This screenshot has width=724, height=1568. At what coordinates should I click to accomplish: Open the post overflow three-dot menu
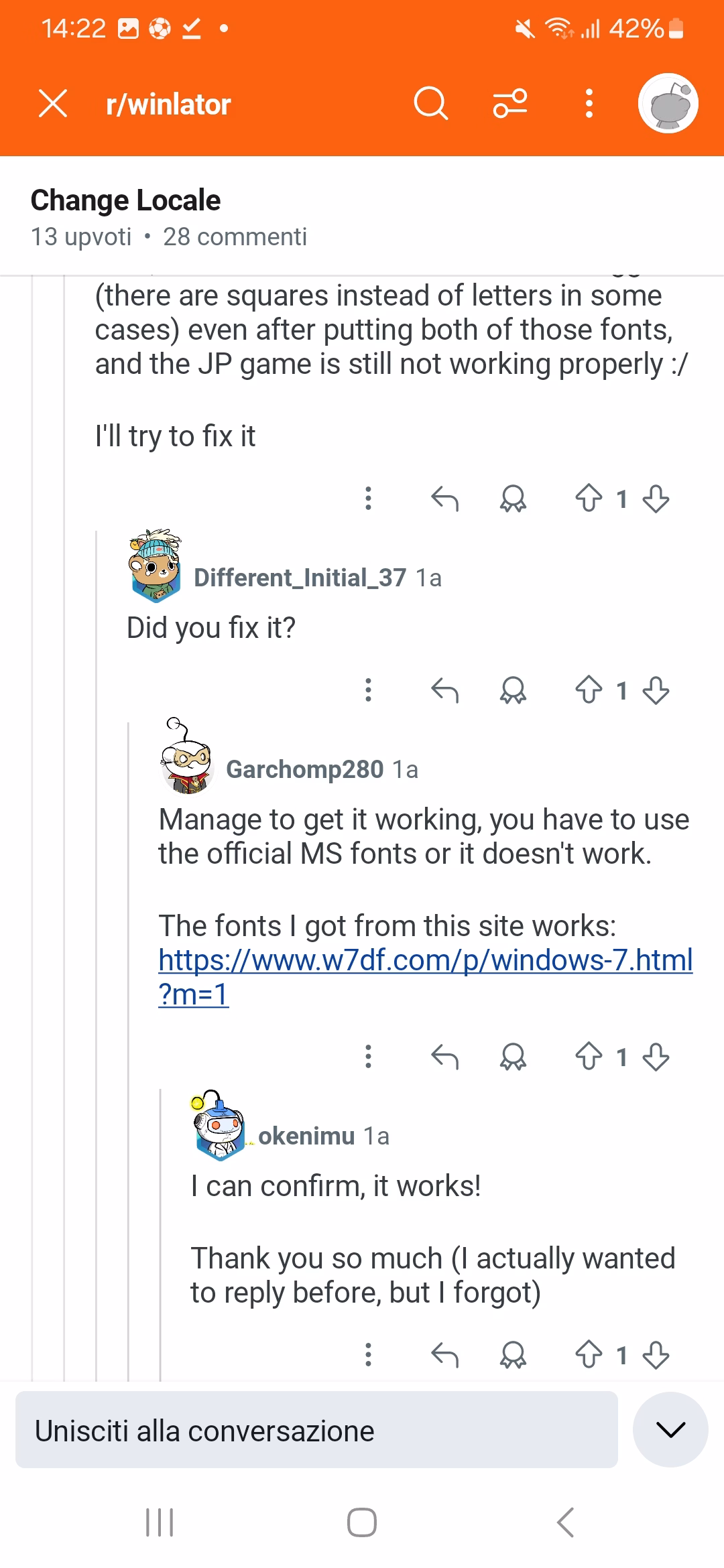(589, 104)
